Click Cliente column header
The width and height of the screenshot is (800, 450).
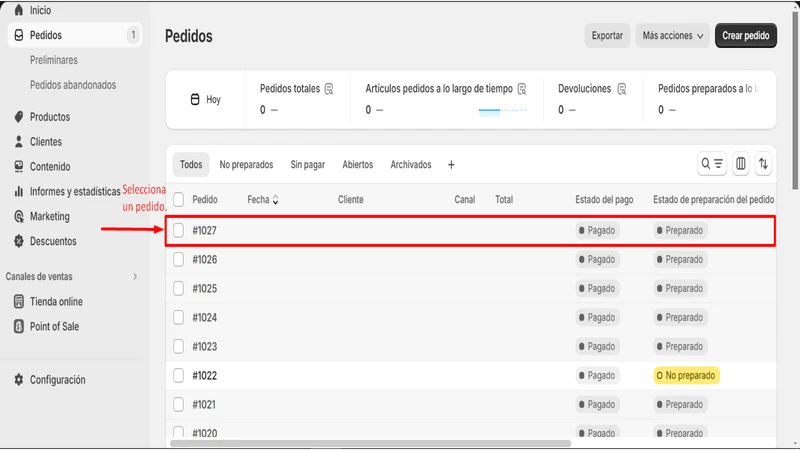click(x=351, y=200)
